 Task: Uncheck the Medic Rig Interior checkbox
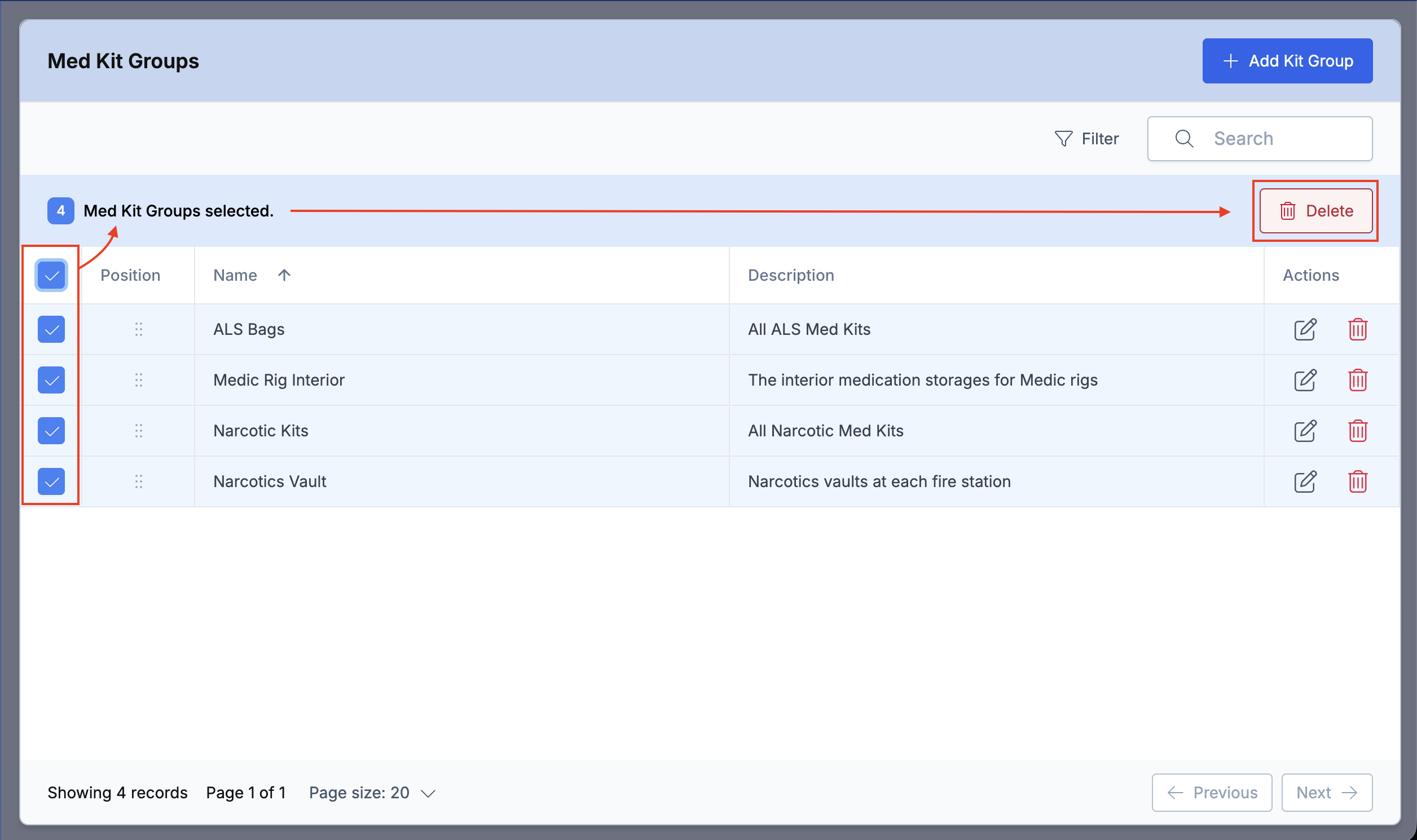51,380
